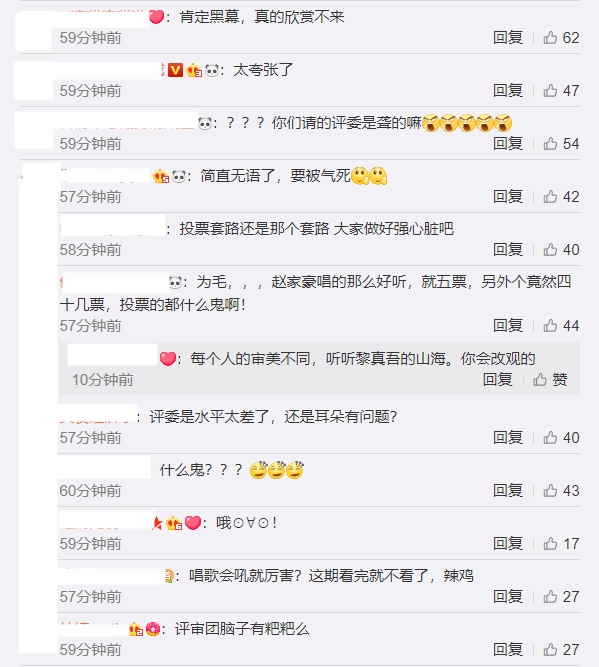This screenshot has height=667, width=599.
Task: Reply to the 肯定黑幕 comment
Action: point(508,38)
